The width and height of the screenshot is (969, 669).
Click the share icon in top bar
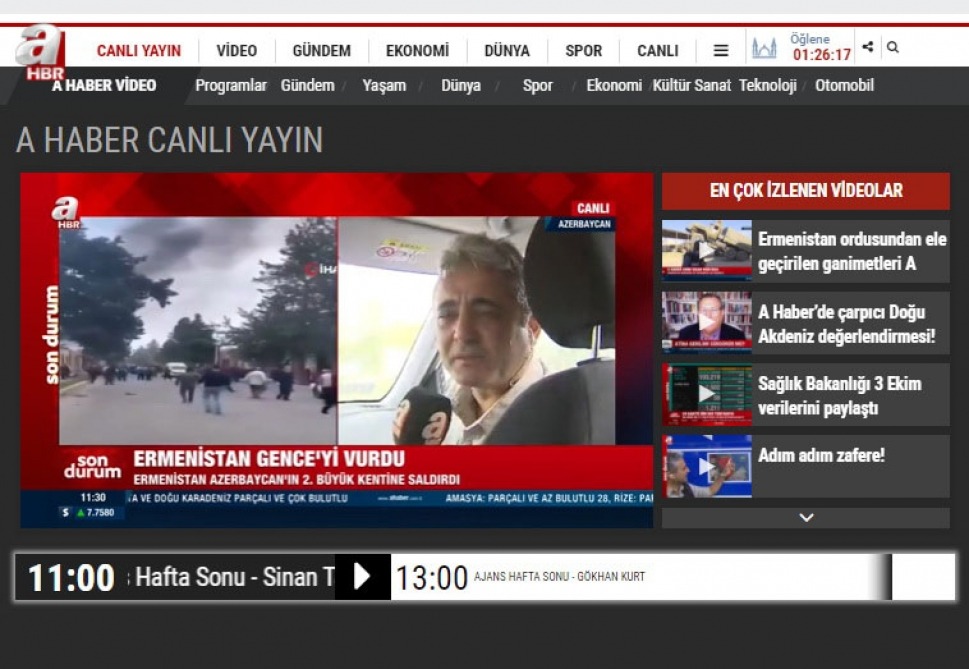point(867,47)
